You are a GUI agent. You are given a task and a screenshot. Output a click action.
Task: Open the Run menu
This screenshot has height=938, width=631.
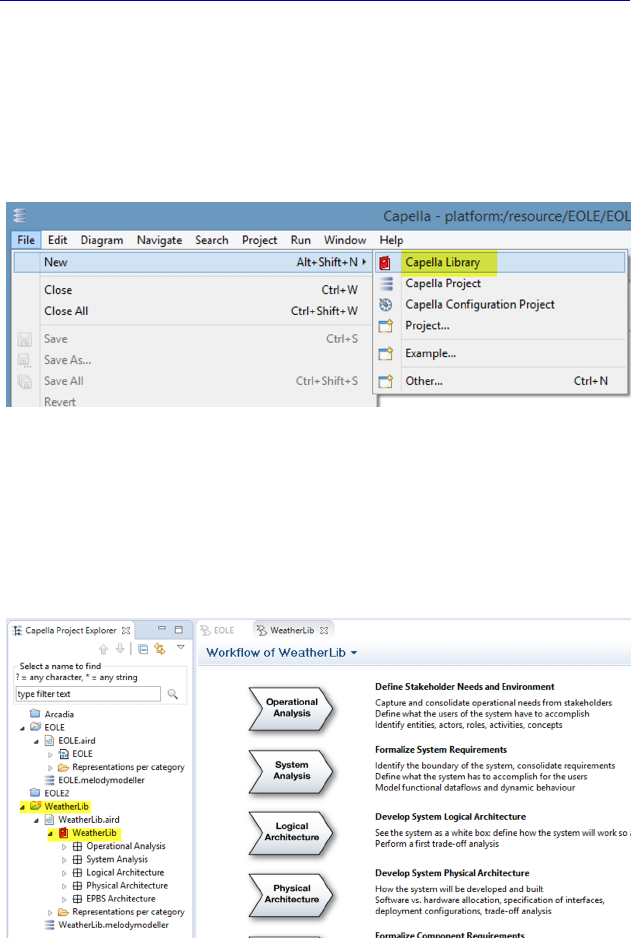pos(301,240)
